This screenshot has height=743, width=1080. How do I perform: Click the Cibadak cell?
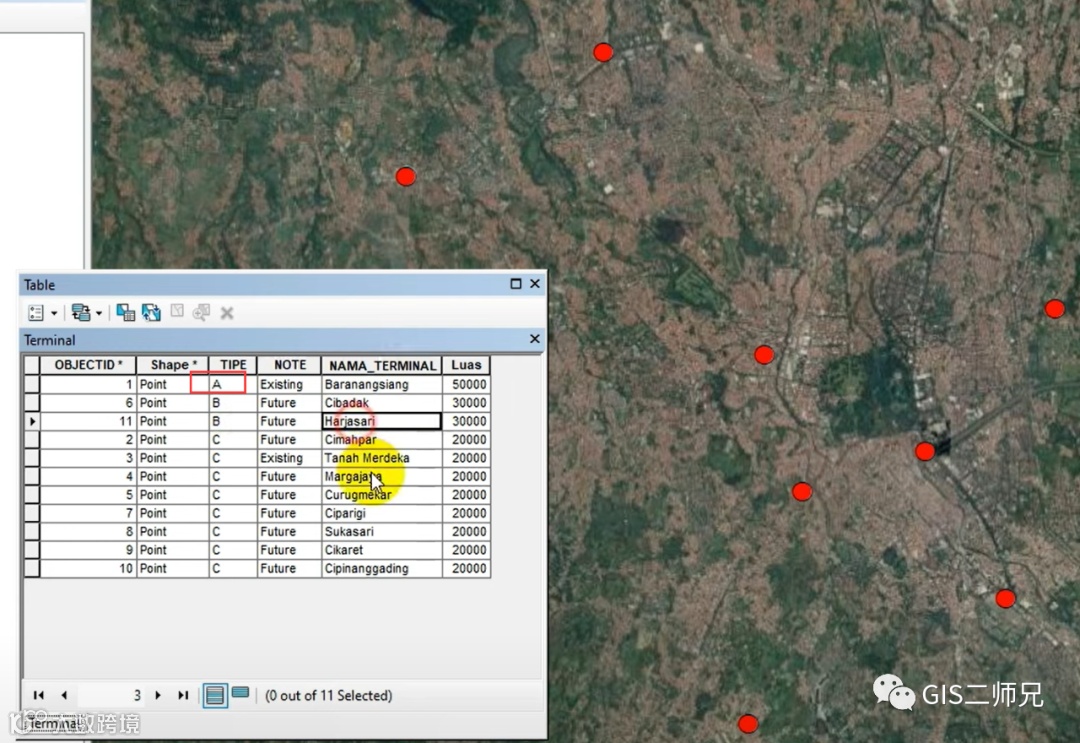(x=382, y=403)
